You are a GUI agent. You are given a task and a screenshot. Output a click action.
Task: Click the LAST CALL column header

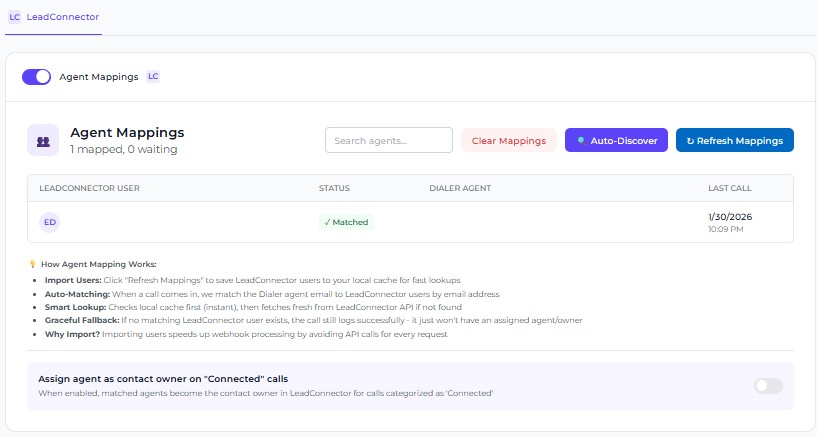pyautogui.click(x=729, y=189)
